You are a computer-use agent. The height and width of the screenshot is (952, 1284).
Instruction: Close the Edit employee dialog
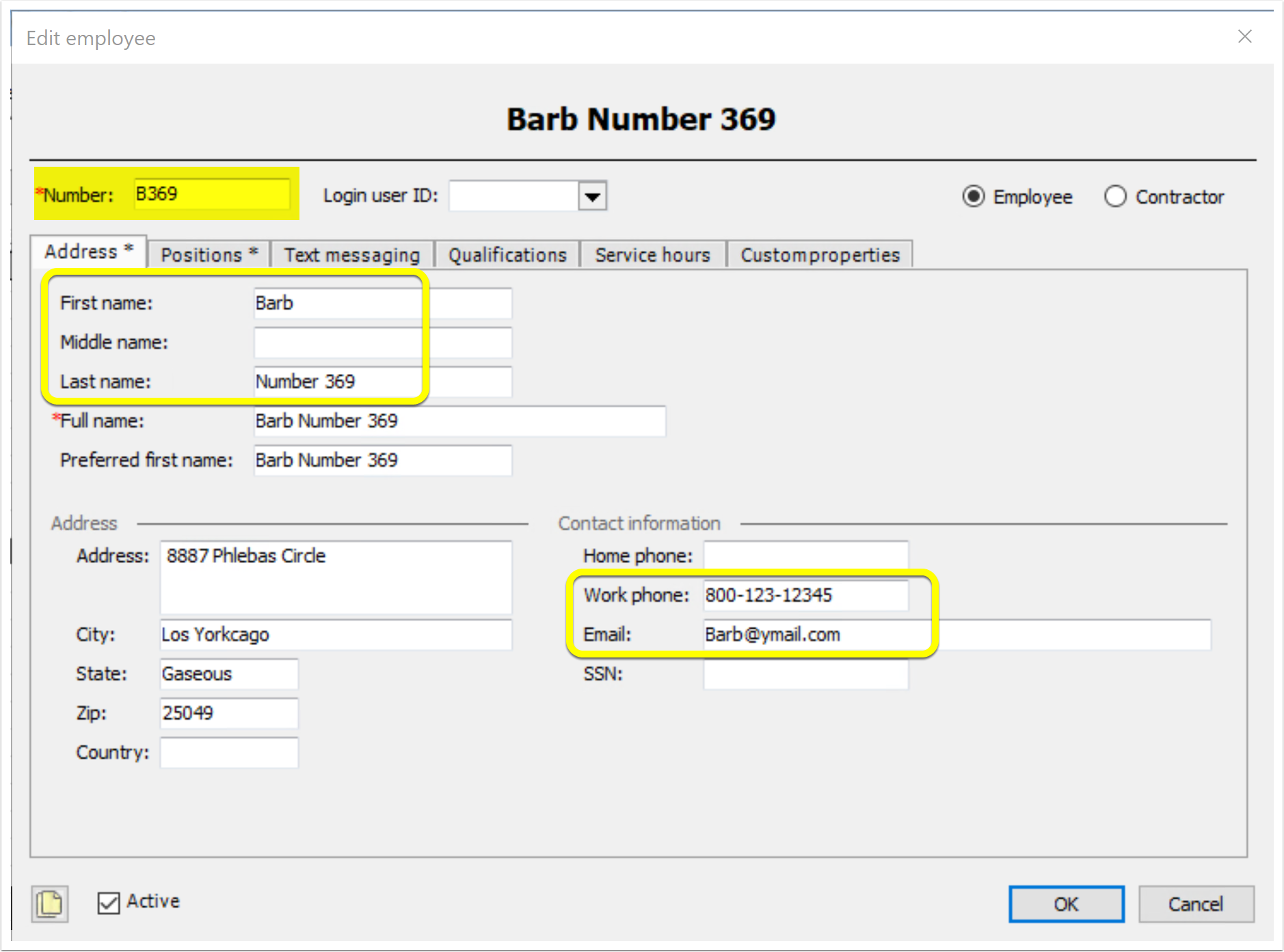pos(1245,36)
